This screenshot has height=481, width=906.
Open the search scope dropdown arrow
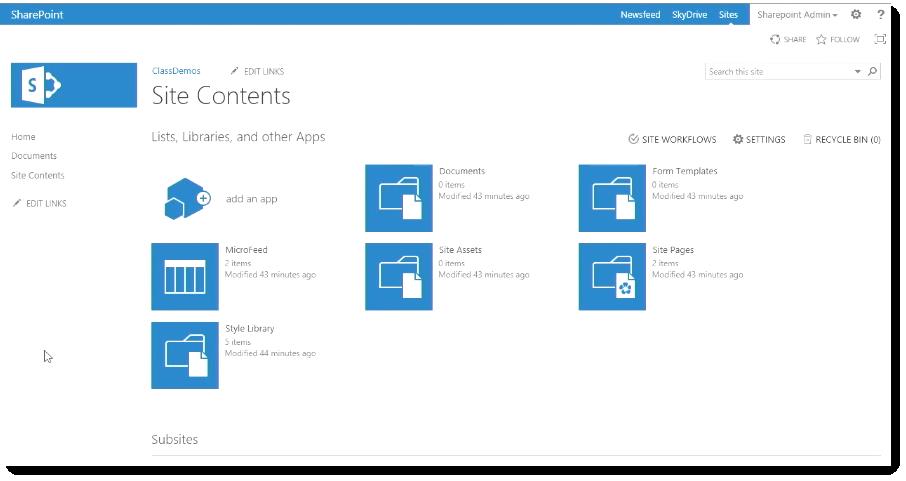click(x=857, y=71)
